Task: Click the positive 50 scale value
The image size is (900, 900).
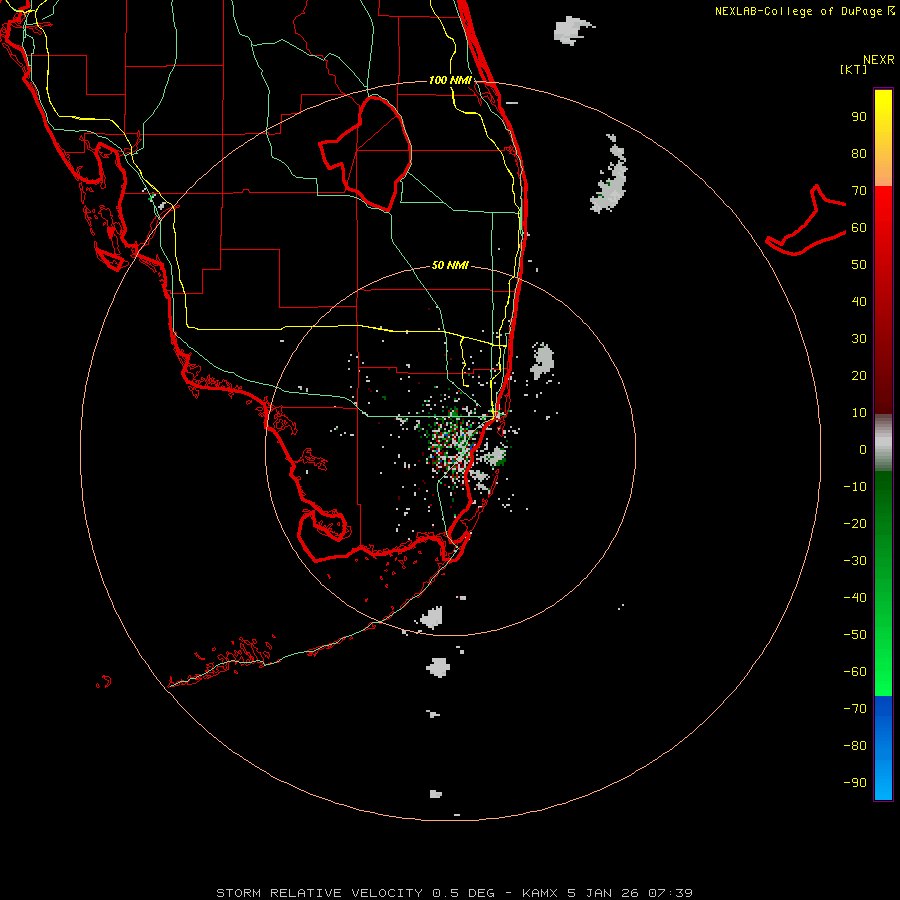Action: (859, 265)
